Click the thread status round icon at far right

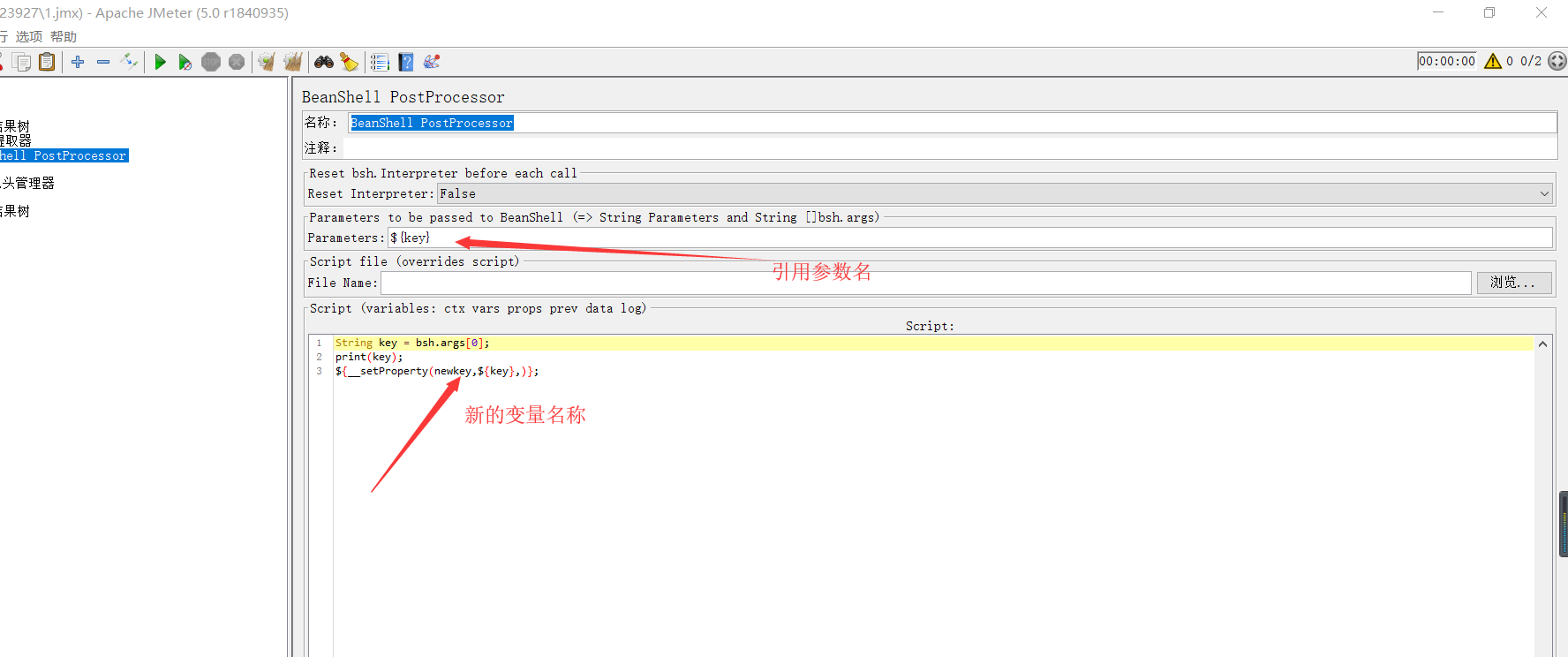click(x=1557, y=61)
